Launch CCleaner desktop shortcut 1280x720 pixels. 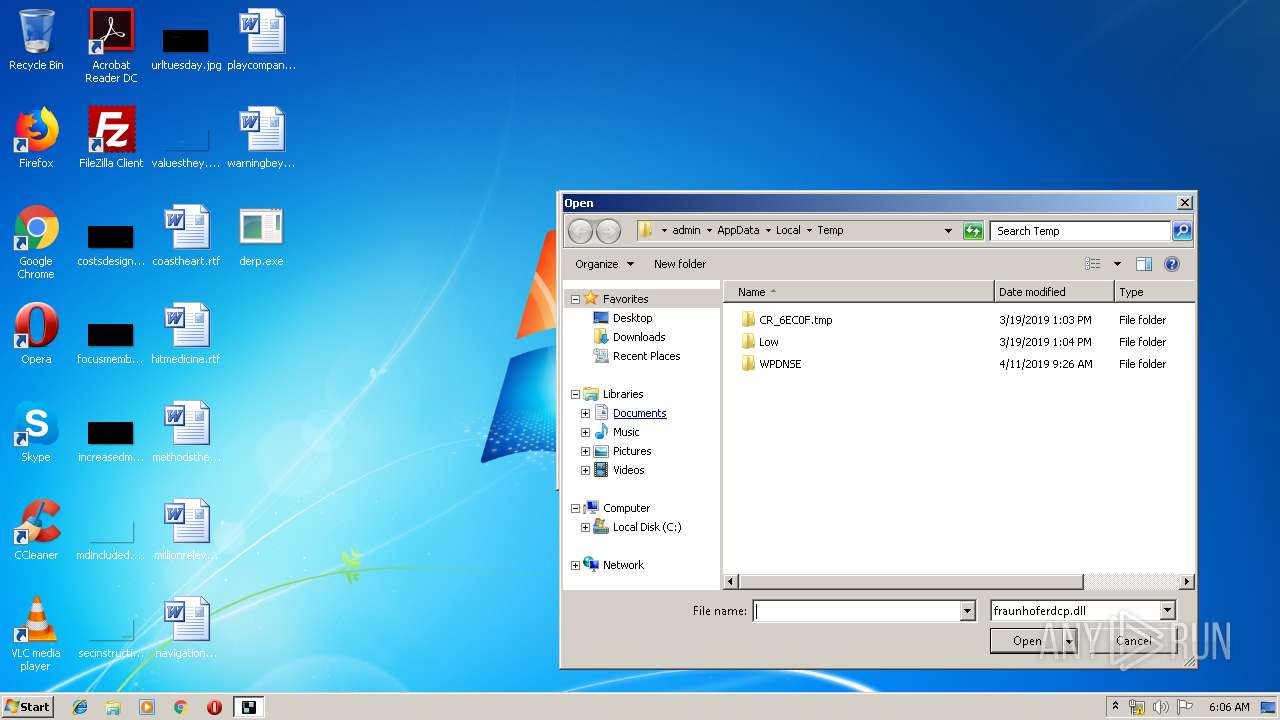click(x=36, y=530)
